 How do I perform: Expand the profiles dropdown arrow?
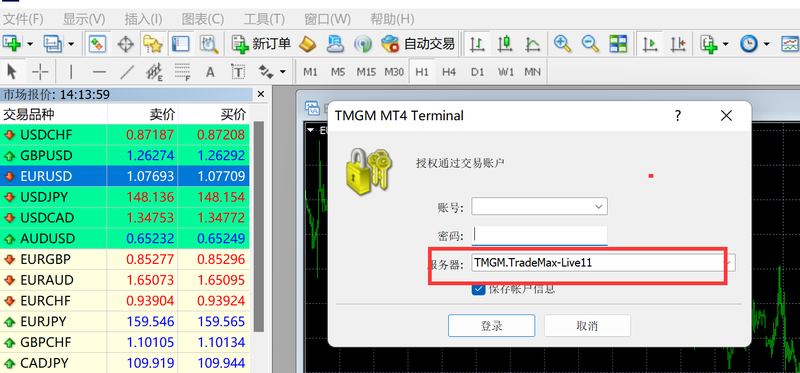tap(70, 44)
